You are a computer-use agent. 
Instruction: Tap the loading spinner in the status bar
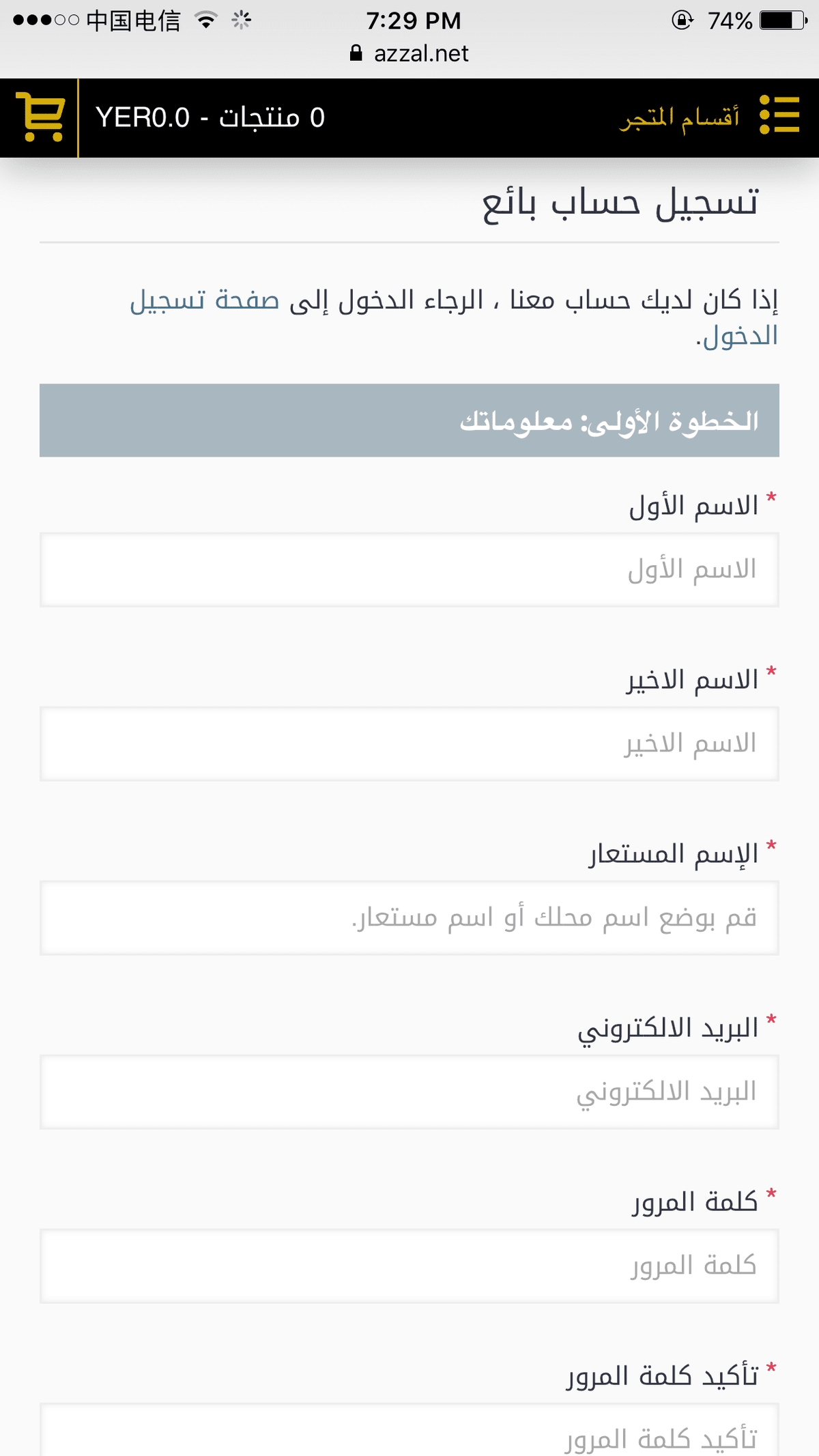[241, 20]
